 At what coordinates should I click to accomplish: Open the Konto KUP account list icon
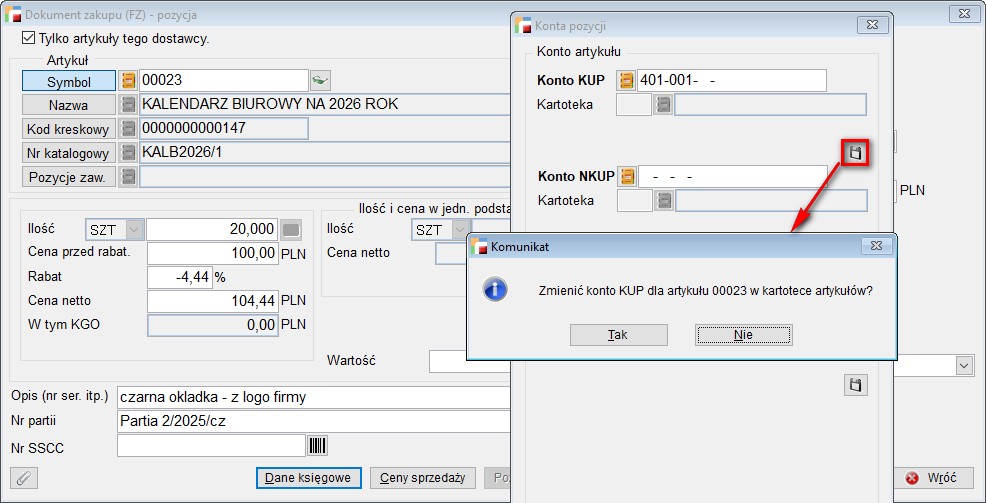point(627,81)
